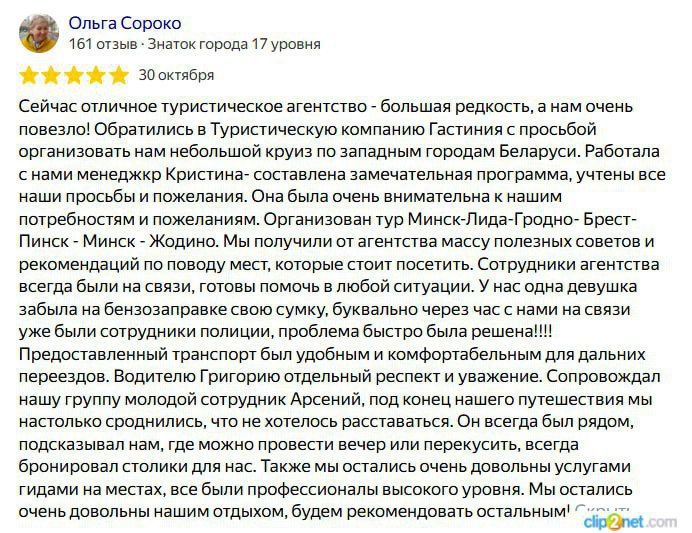
Task: Click the second yellow rating star
Action: point(52,75)
